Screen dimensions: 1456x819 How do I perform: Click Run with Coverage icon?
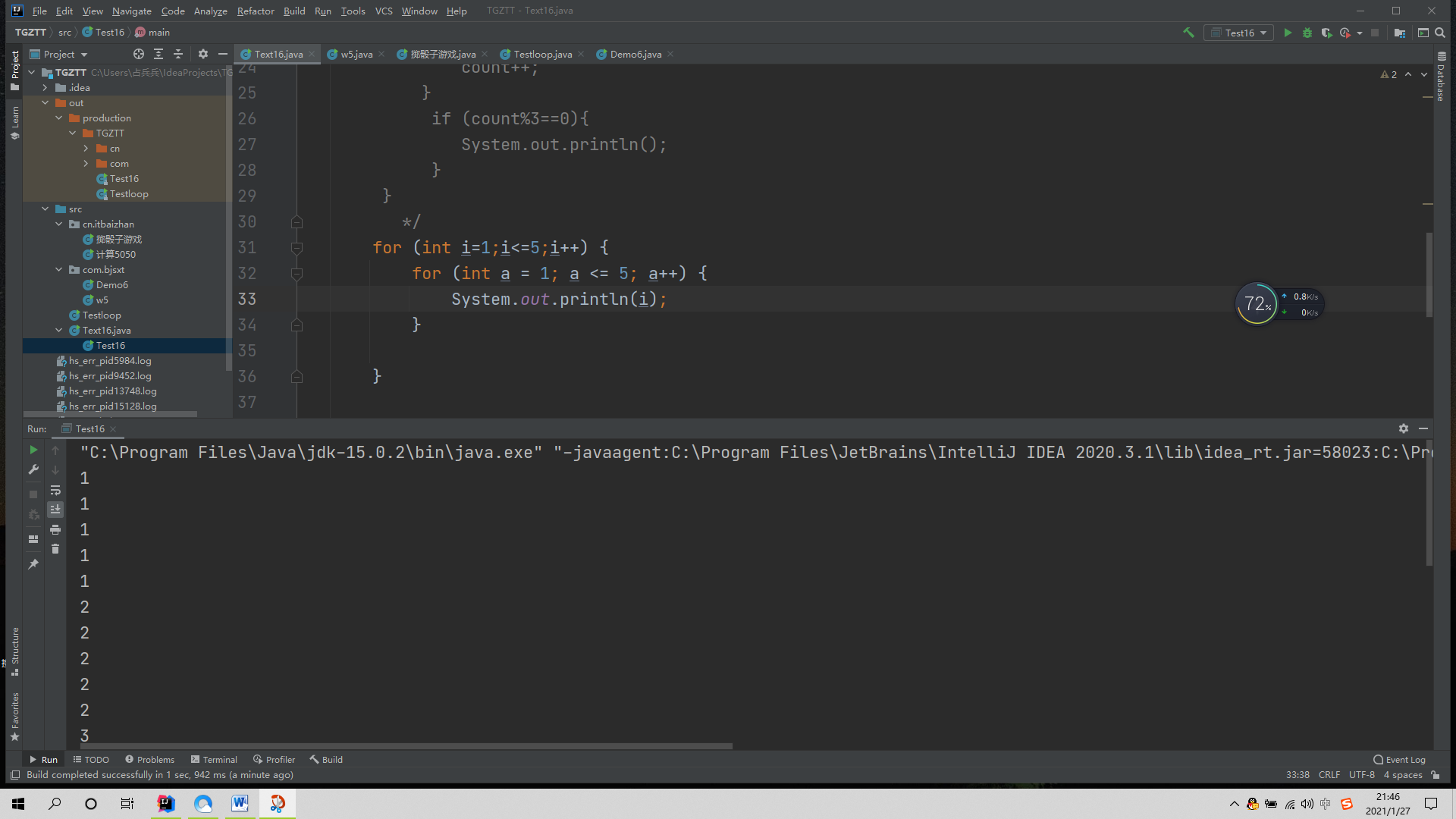(x=1326, y=33)
